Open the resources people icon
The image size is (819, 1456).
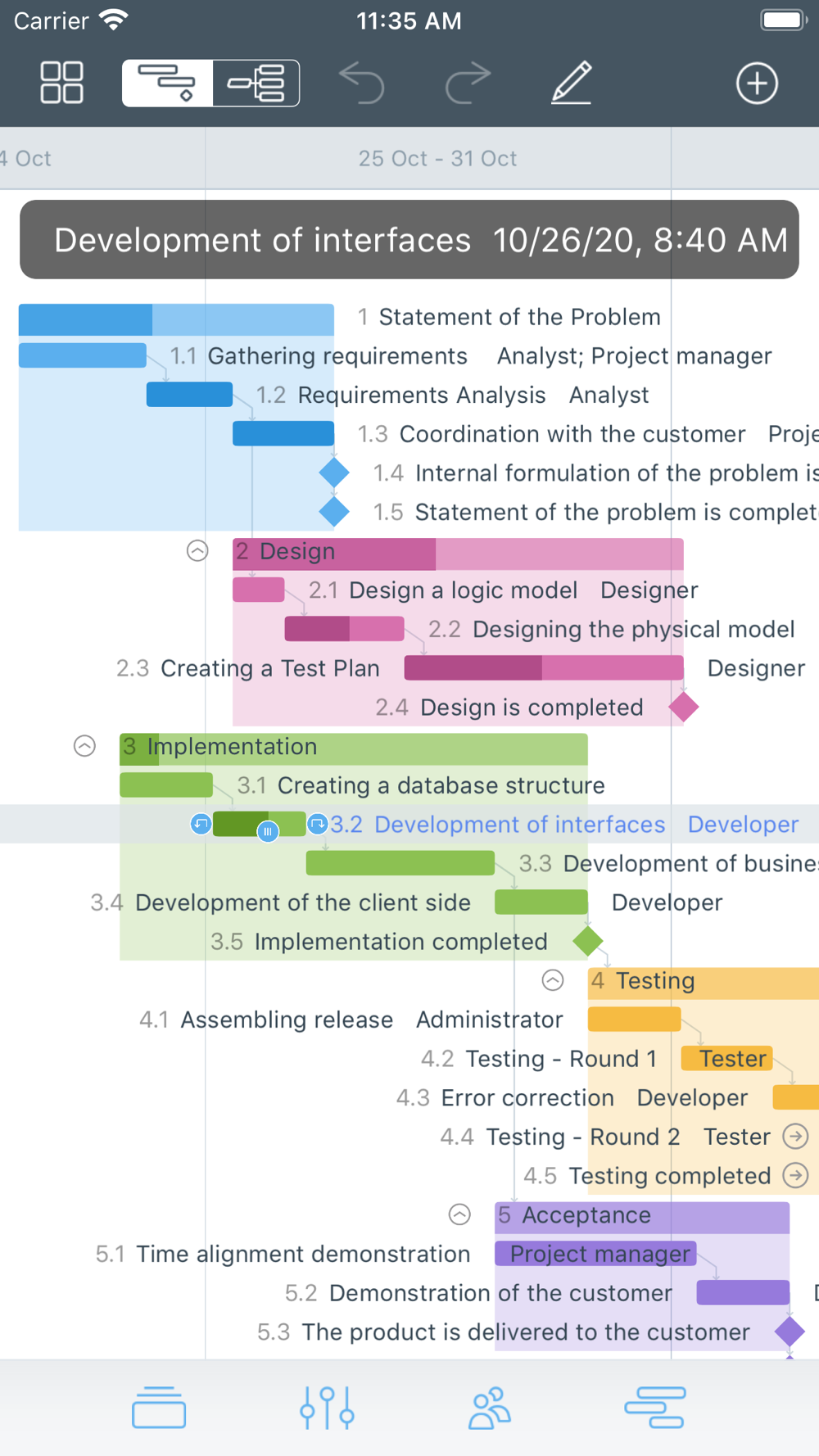tap(490, 1408)
